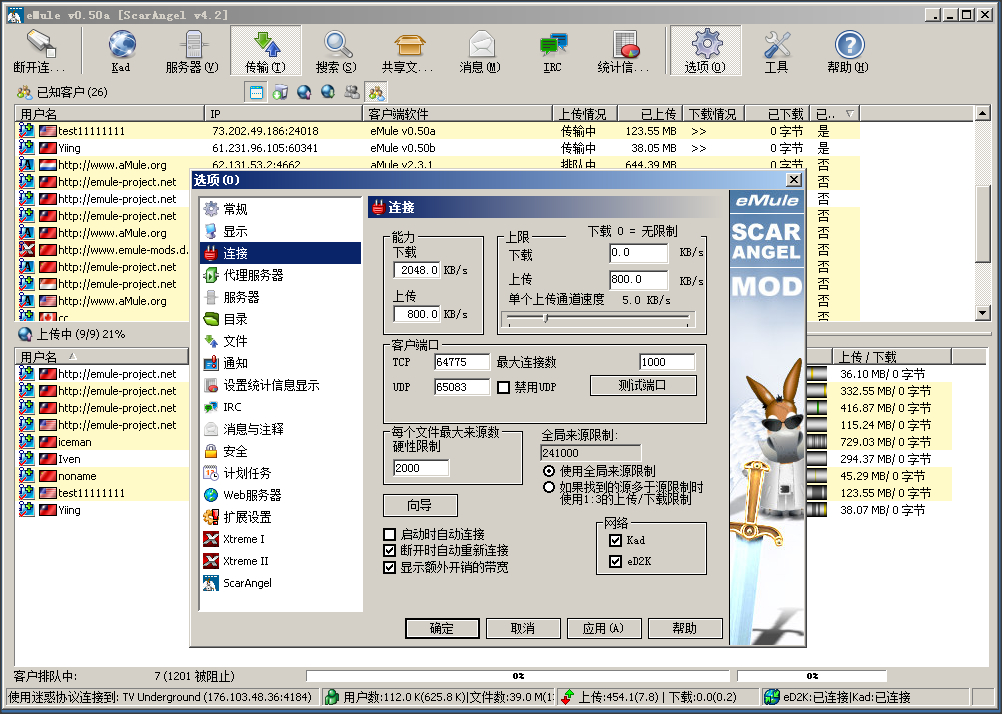Screen dimensions: 1002x714
Task: Select Web服务器 in options list
Action: click(281, 495)
